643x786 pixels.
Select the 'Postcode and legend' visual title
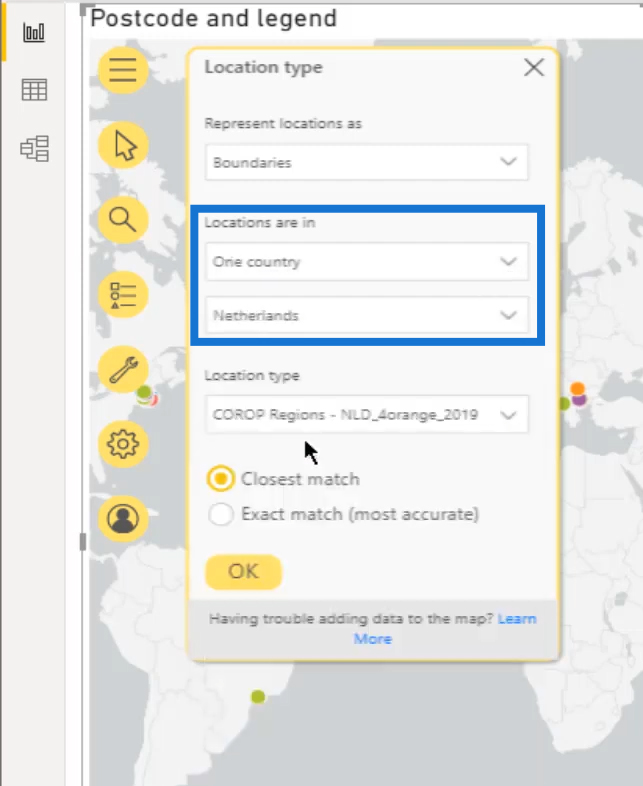tap(213, 19)
